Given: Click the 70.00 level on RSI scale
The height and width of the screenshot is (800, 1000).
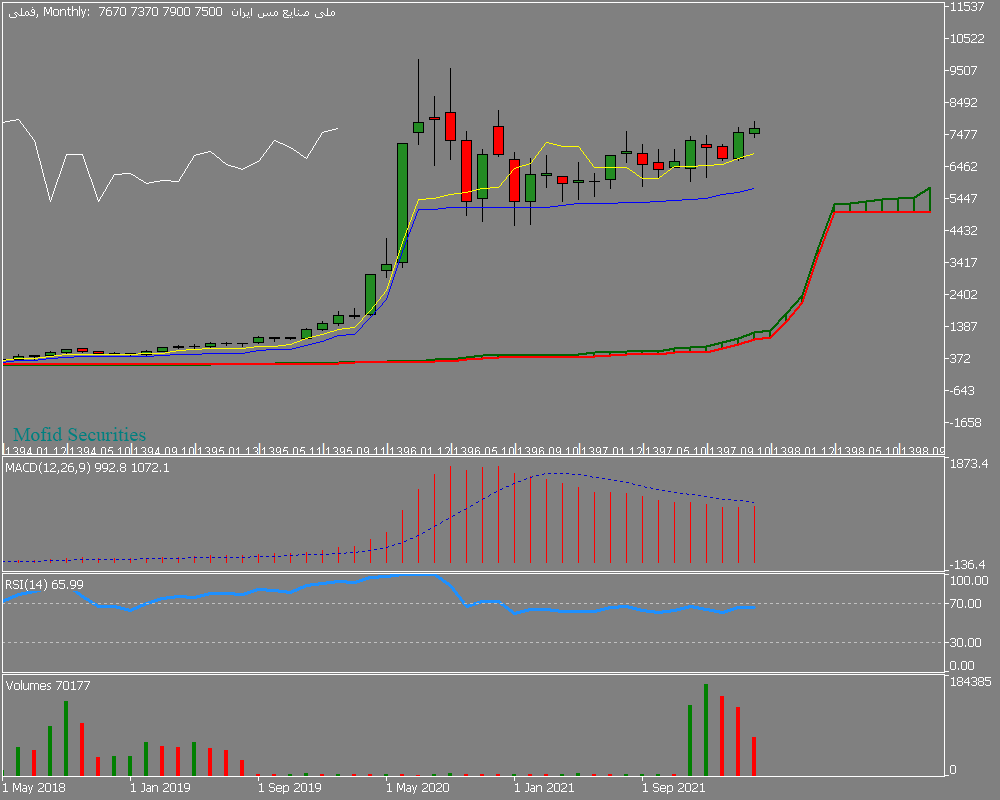Looking at the screenshot, I should click(966, 604).
